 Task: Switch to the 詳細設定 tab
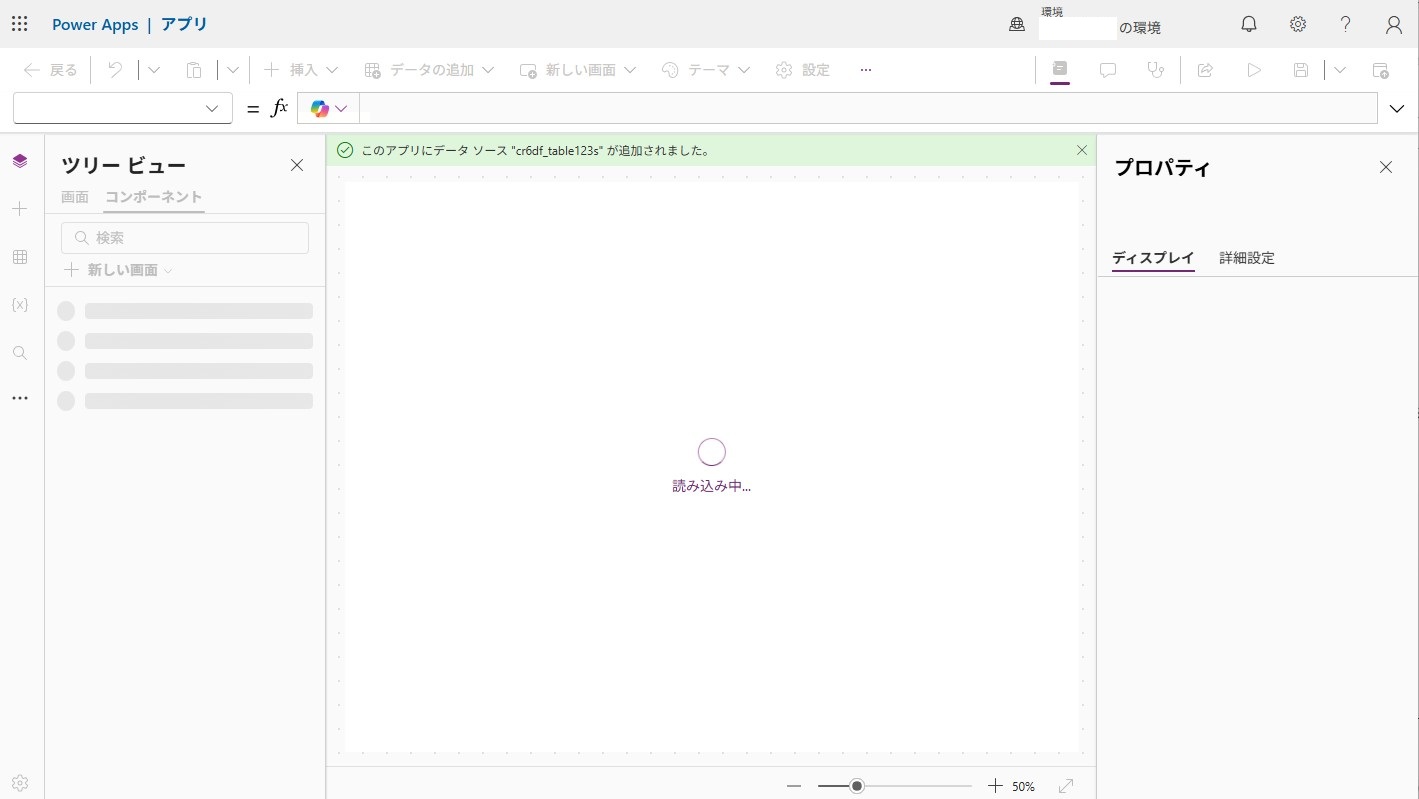click(1246, 258)
